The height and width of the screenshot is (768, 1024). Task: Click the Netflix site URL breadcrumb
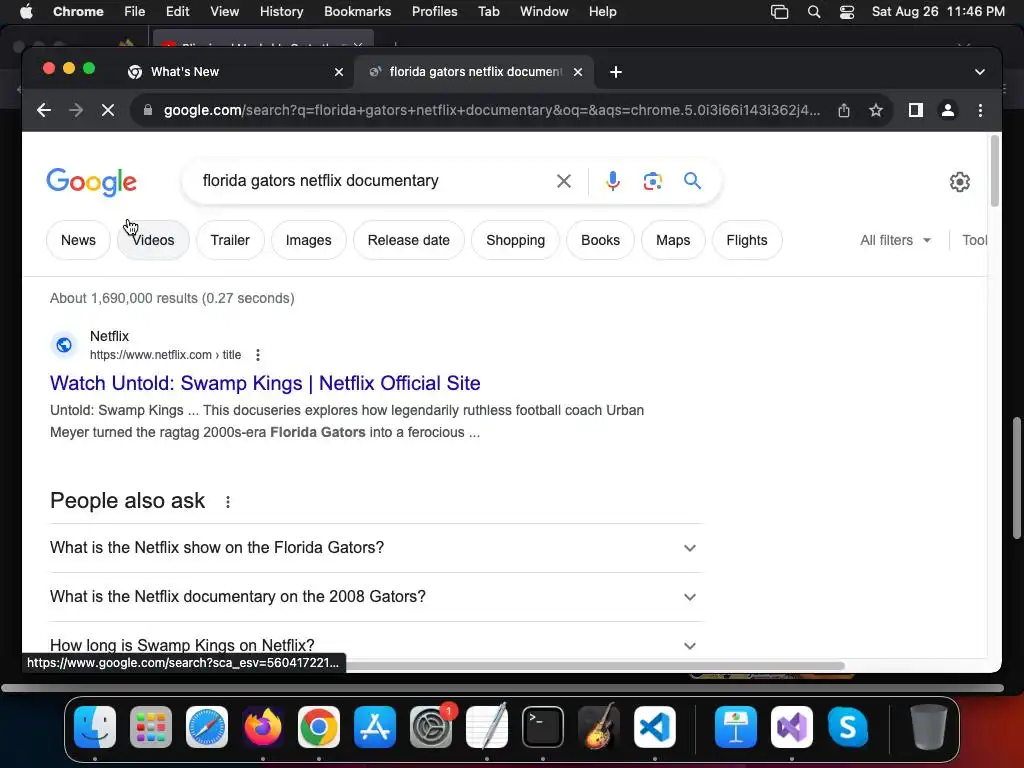[165, 355]
